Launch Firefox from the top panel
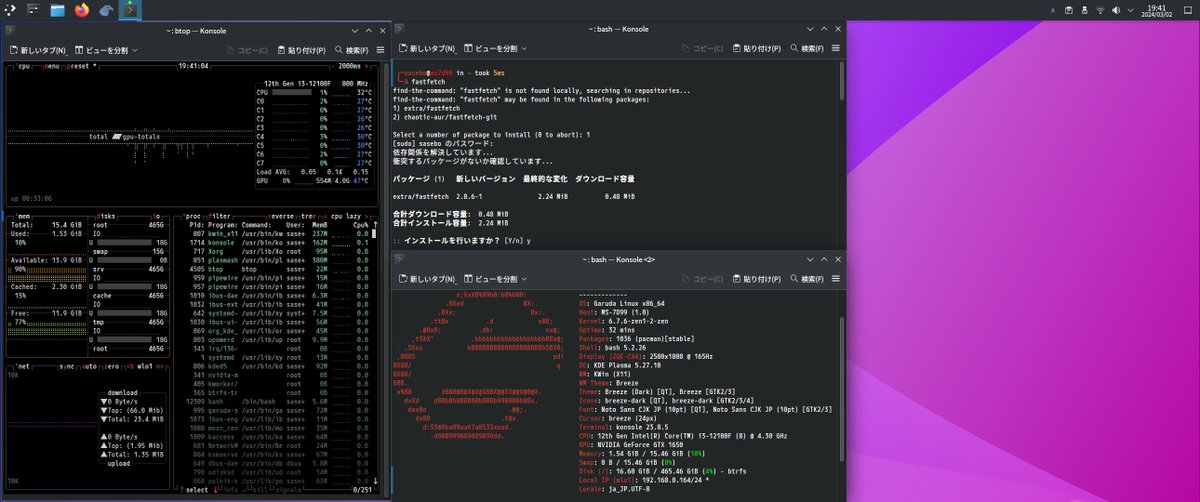The image size is (1200, 502). (x=81, y=10)
